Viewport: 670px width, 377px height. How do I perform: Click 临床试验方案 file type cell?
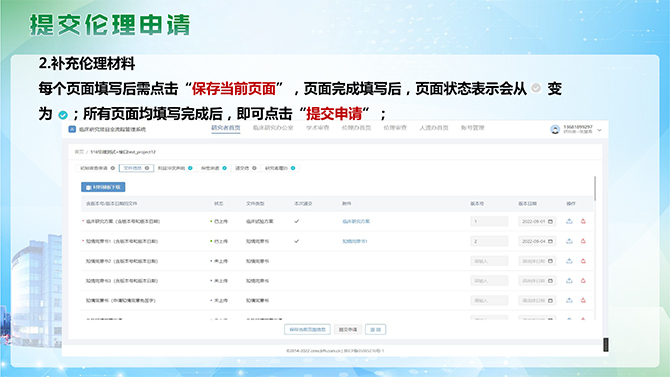(259, 221)
